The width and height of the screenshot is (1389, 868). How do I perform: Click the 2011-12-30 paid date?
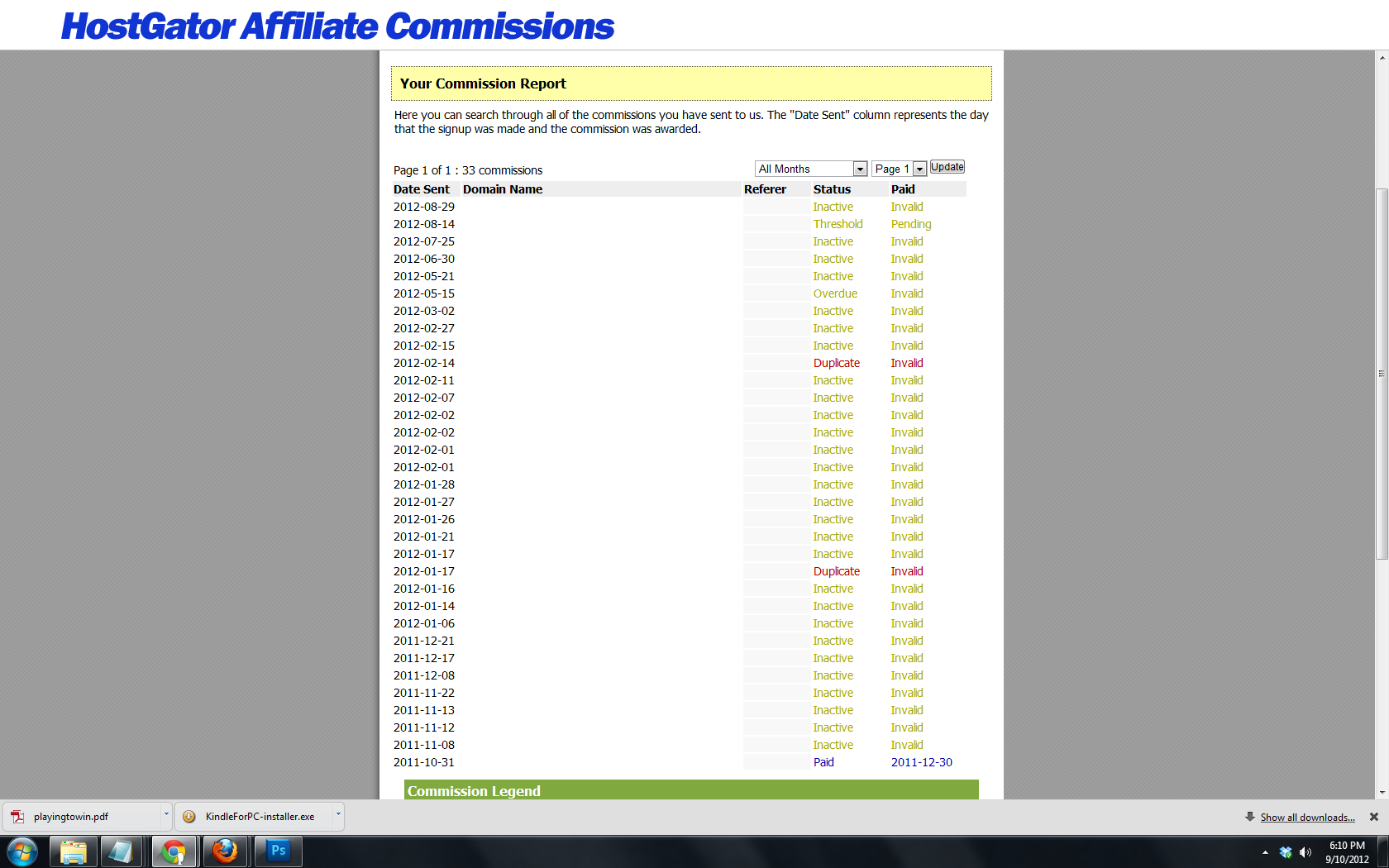[922, 762]
